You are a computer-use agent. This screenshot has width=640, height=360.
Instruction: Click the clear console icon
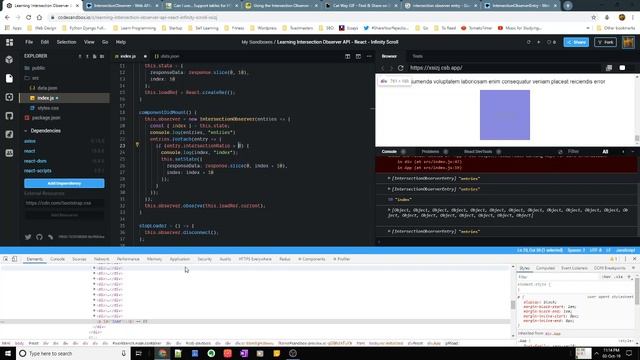tap(560, 151)
